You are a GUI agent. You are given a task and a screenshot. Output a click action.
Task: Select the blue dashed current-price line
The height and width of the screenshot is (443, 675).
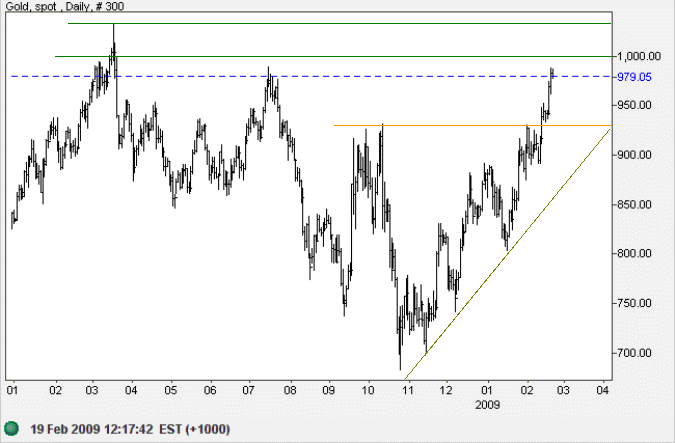coord(311,77)
